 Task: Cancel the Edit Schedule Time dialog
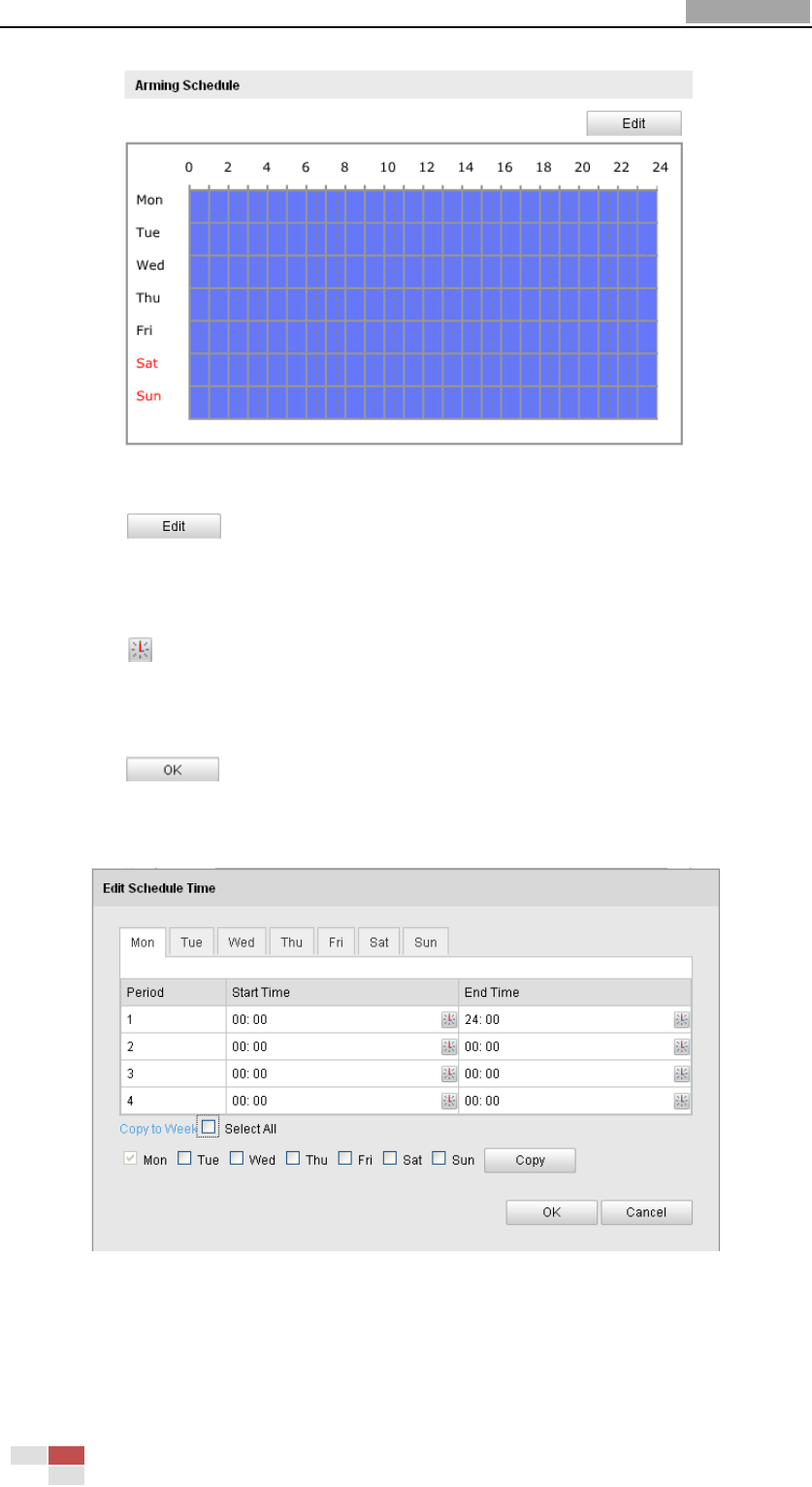pos(646,1212)
